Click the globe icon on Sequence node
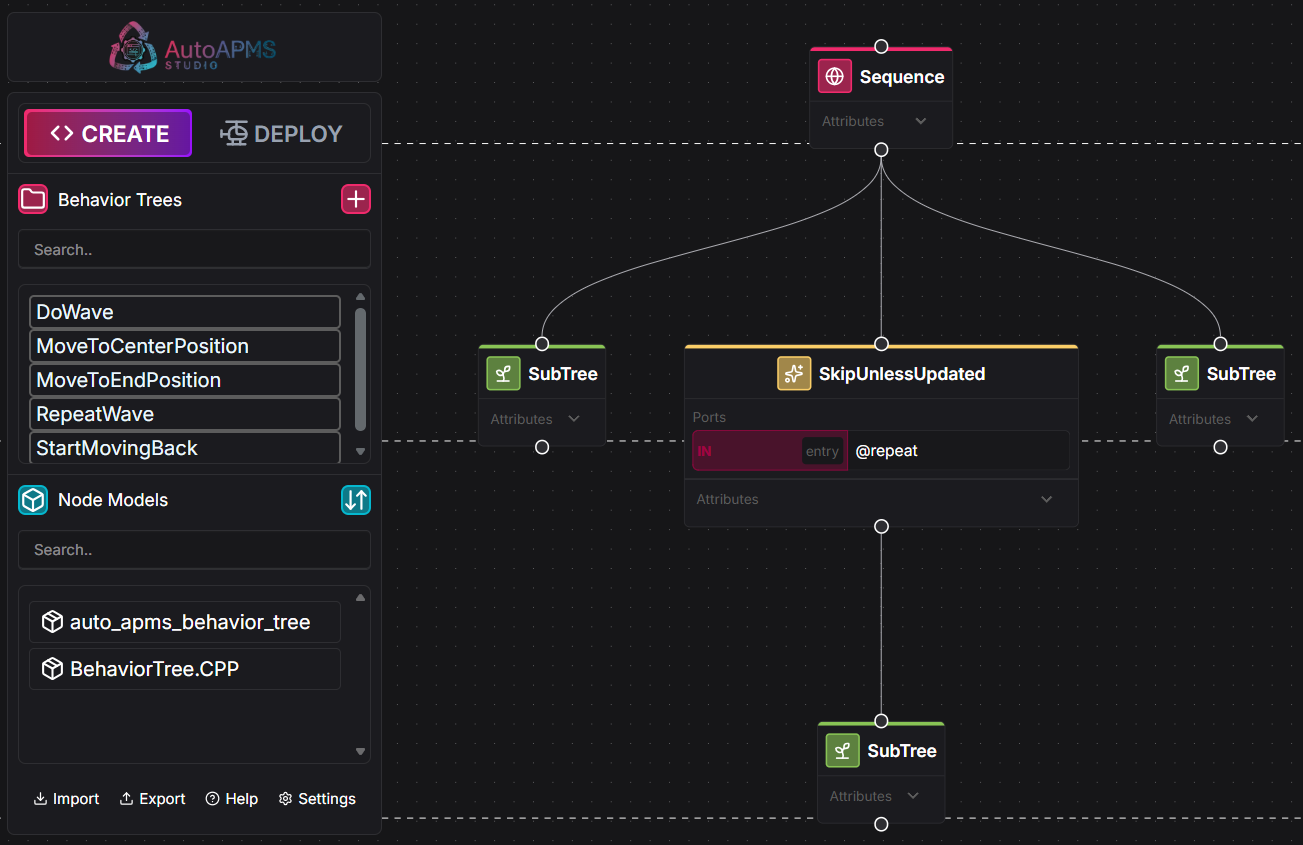Viewport: 1303px width, 845px height. 834,77
